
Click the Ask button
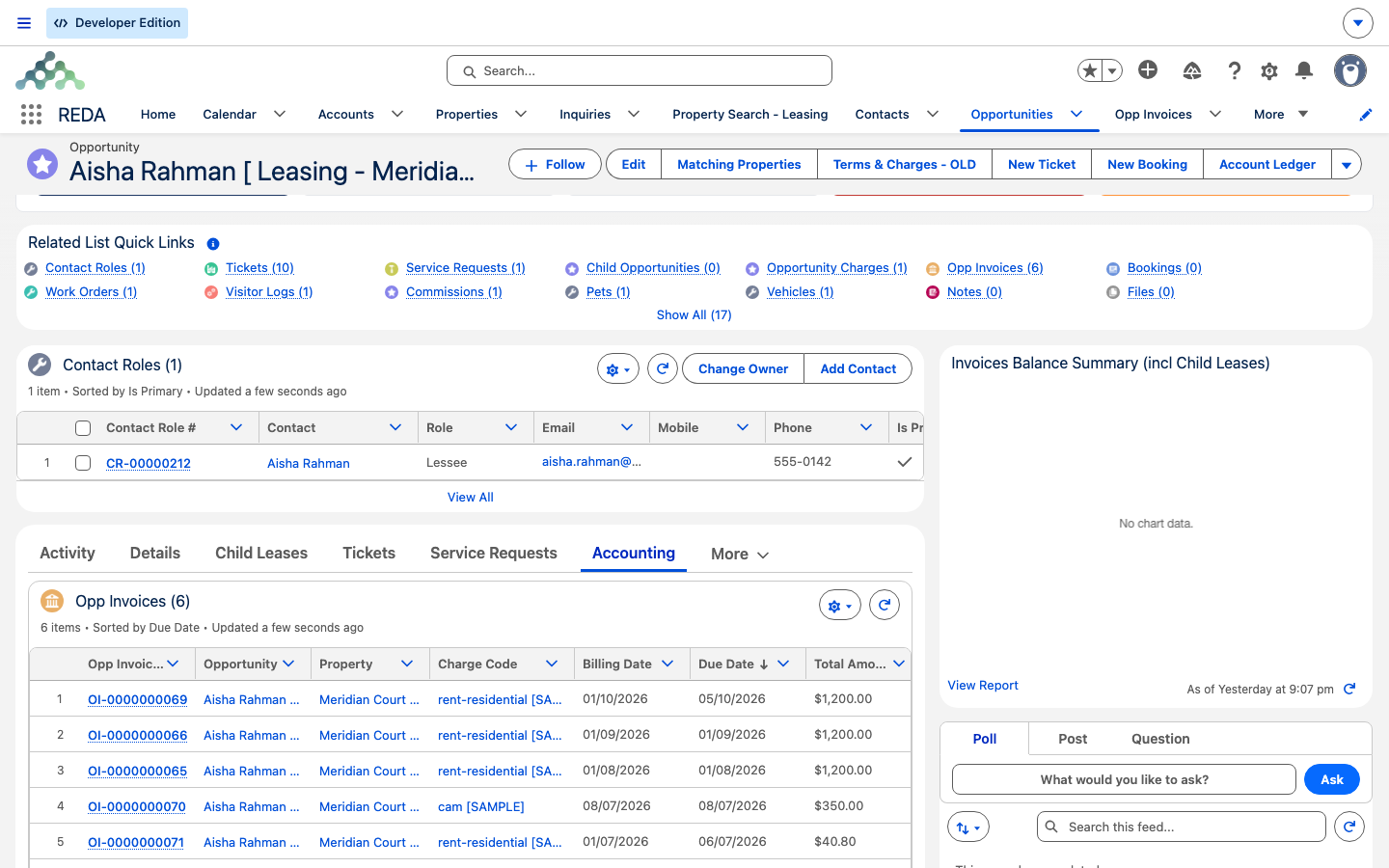(1332, 779)
